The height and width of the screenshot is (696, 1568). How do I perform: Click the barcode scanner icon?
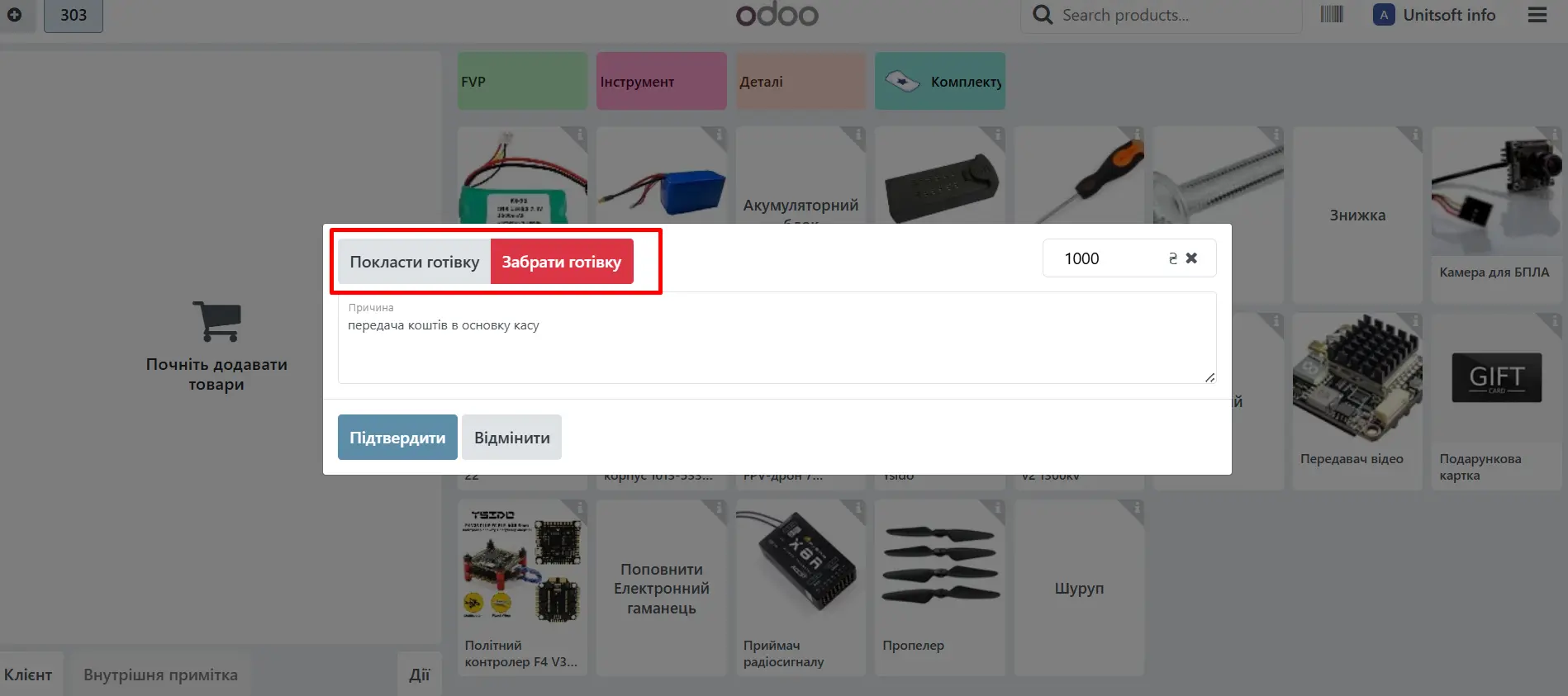(x=1331, y=15)
